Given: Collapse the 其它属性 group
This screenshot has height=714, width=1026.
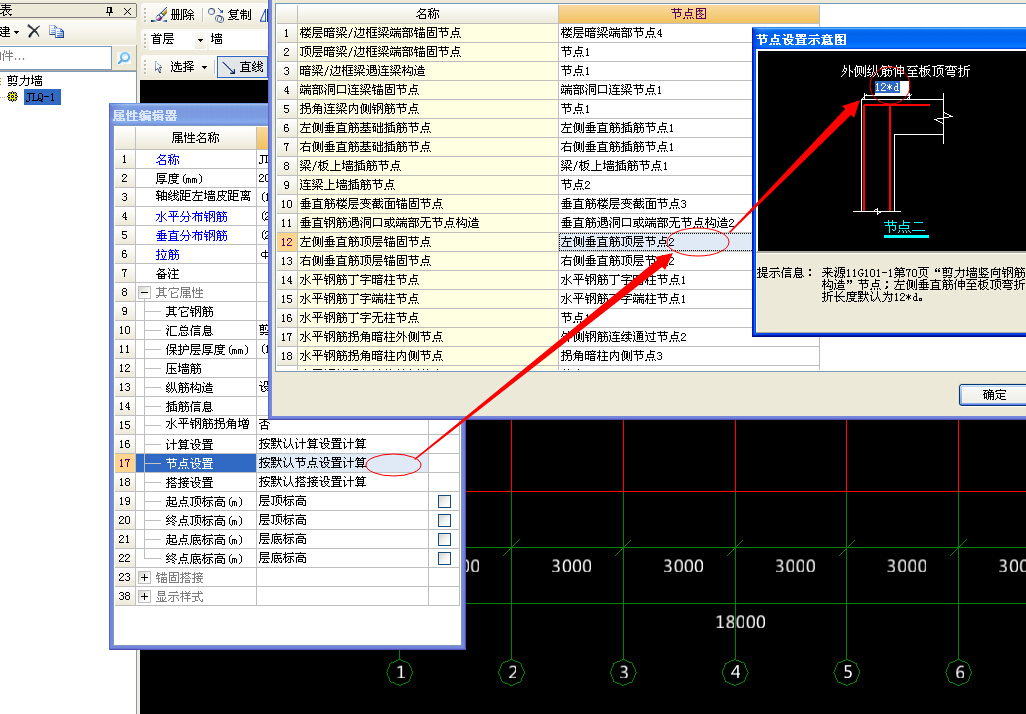Looking at the screenshot, I should [145, 293].
